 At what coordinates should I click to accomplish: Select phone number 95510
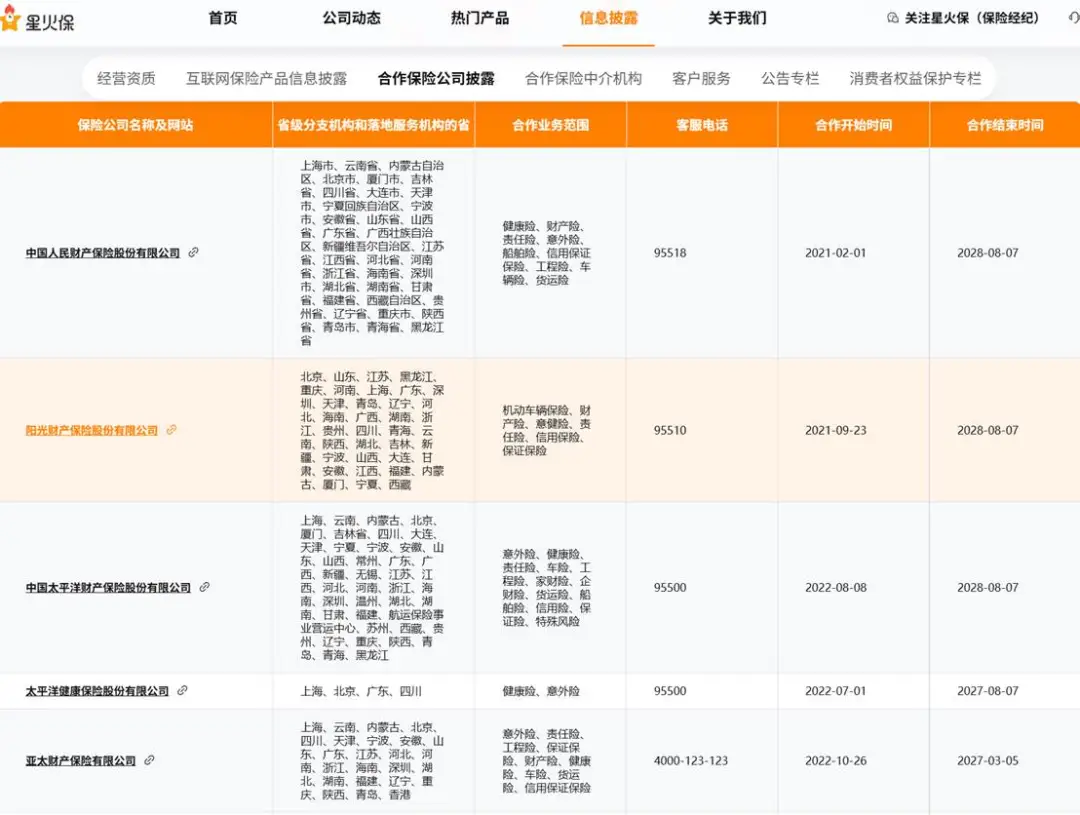point(670,430)
